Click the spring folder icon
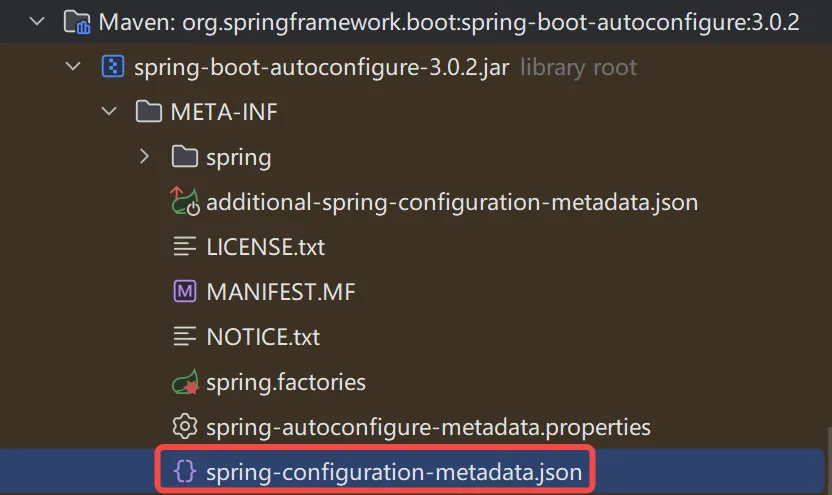The height and width of the screenshot is (495, 832). 185,157
